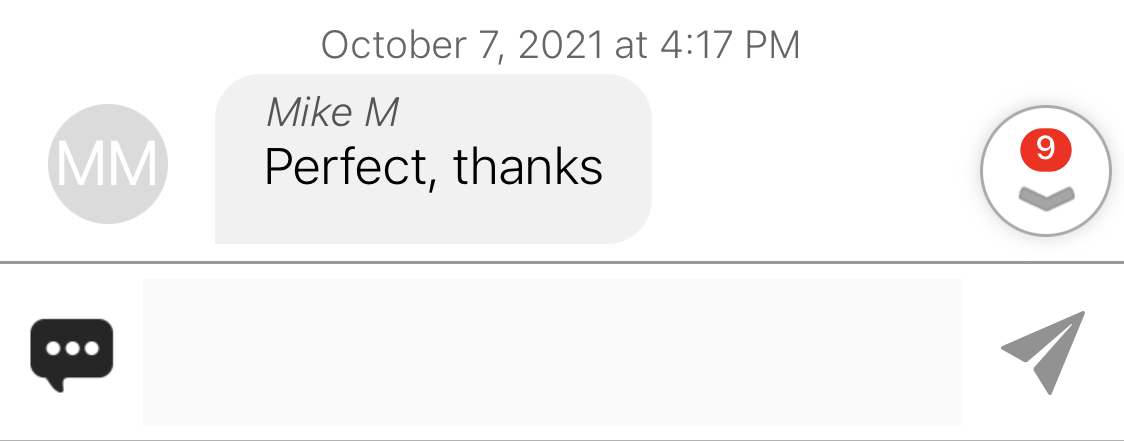Focus the empty text compose box
The image size is (1124, 441).
click(x=552, y=352)
